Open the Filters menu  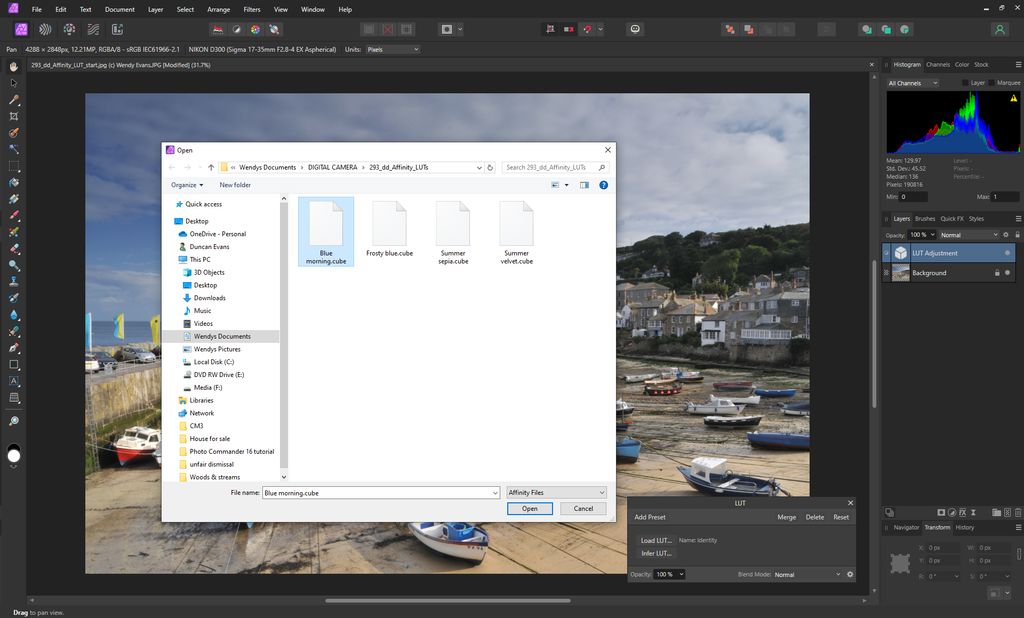tap(251, 9)
